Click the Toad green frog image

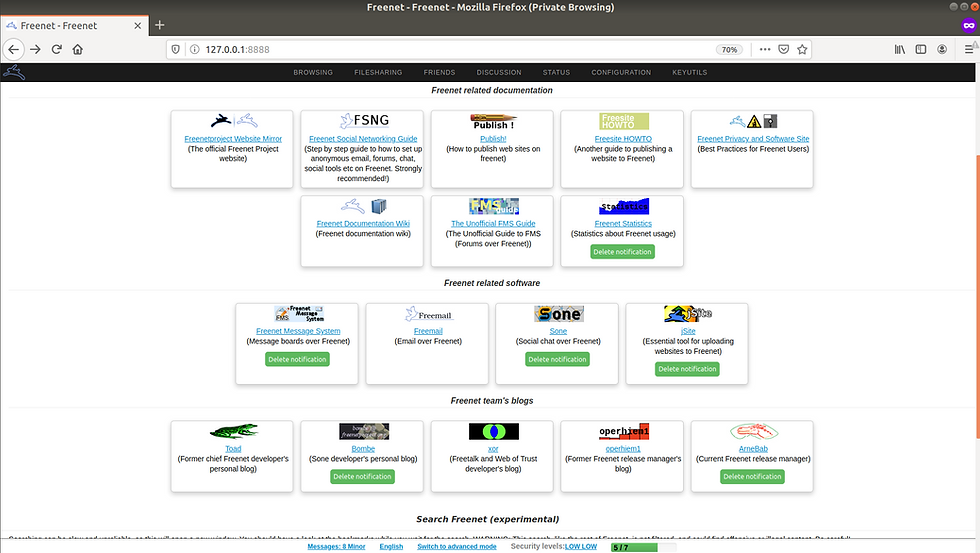234,431
